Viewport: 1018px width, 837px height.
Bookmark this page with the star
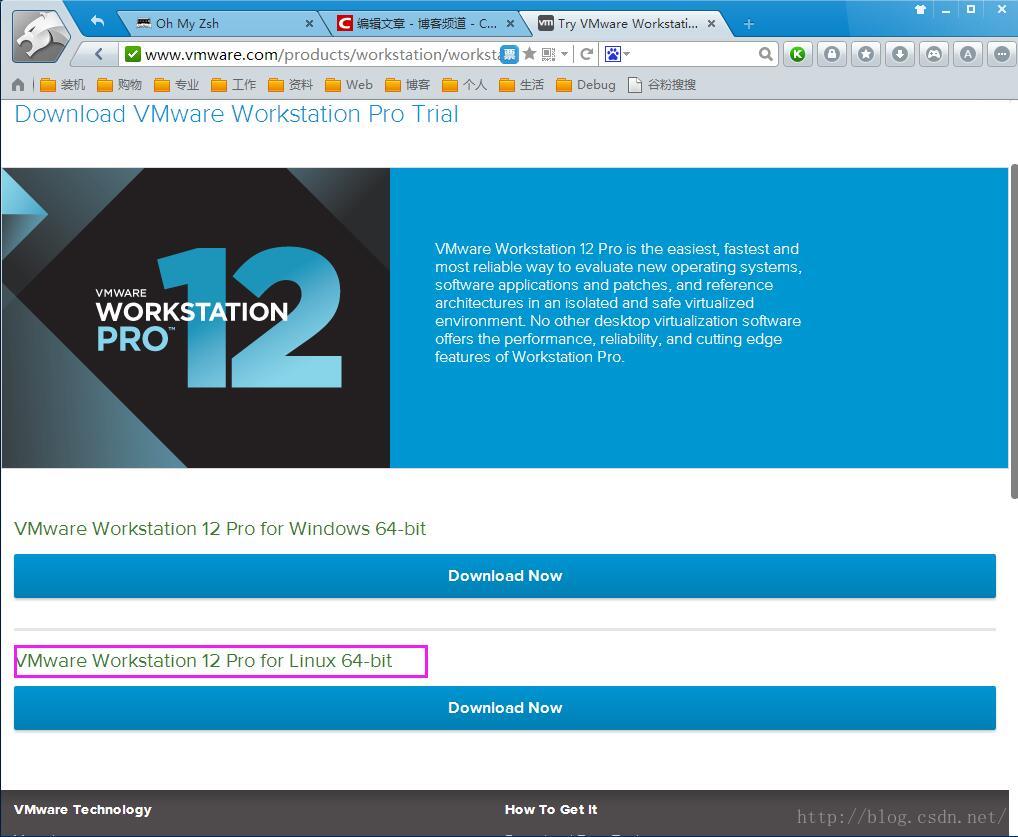coord(529,53)
